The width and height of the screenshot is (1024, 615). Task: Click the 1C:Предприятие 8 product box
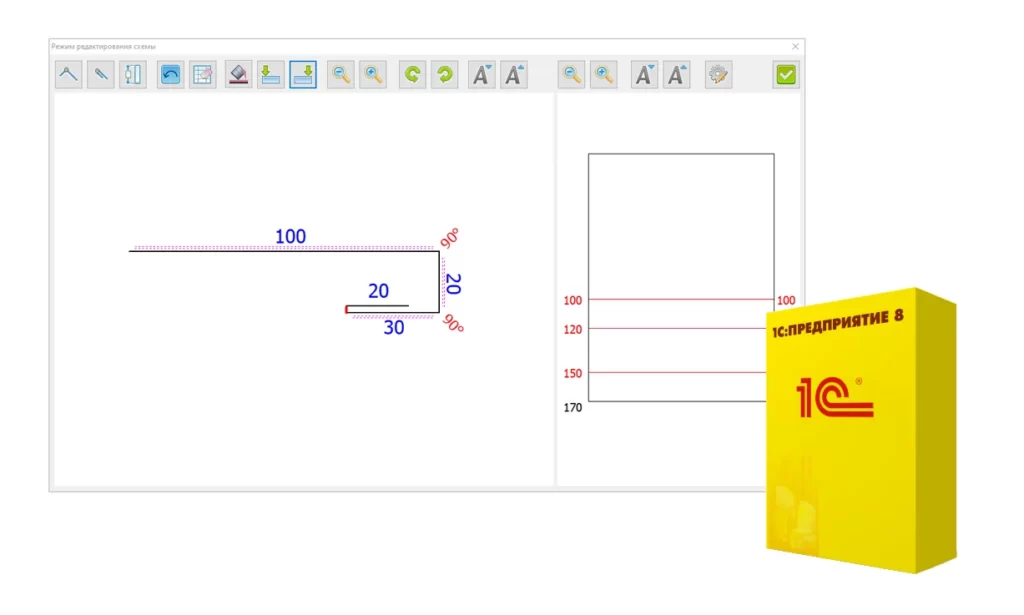861,431
